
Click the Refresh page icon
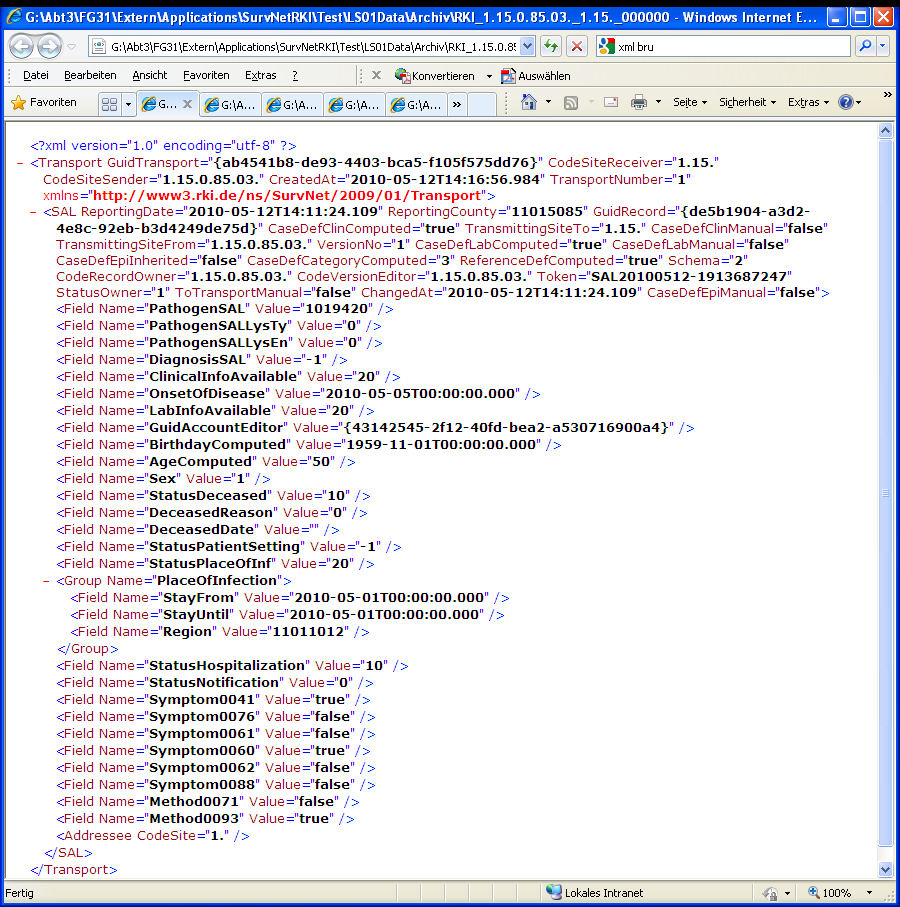[551, 46]
